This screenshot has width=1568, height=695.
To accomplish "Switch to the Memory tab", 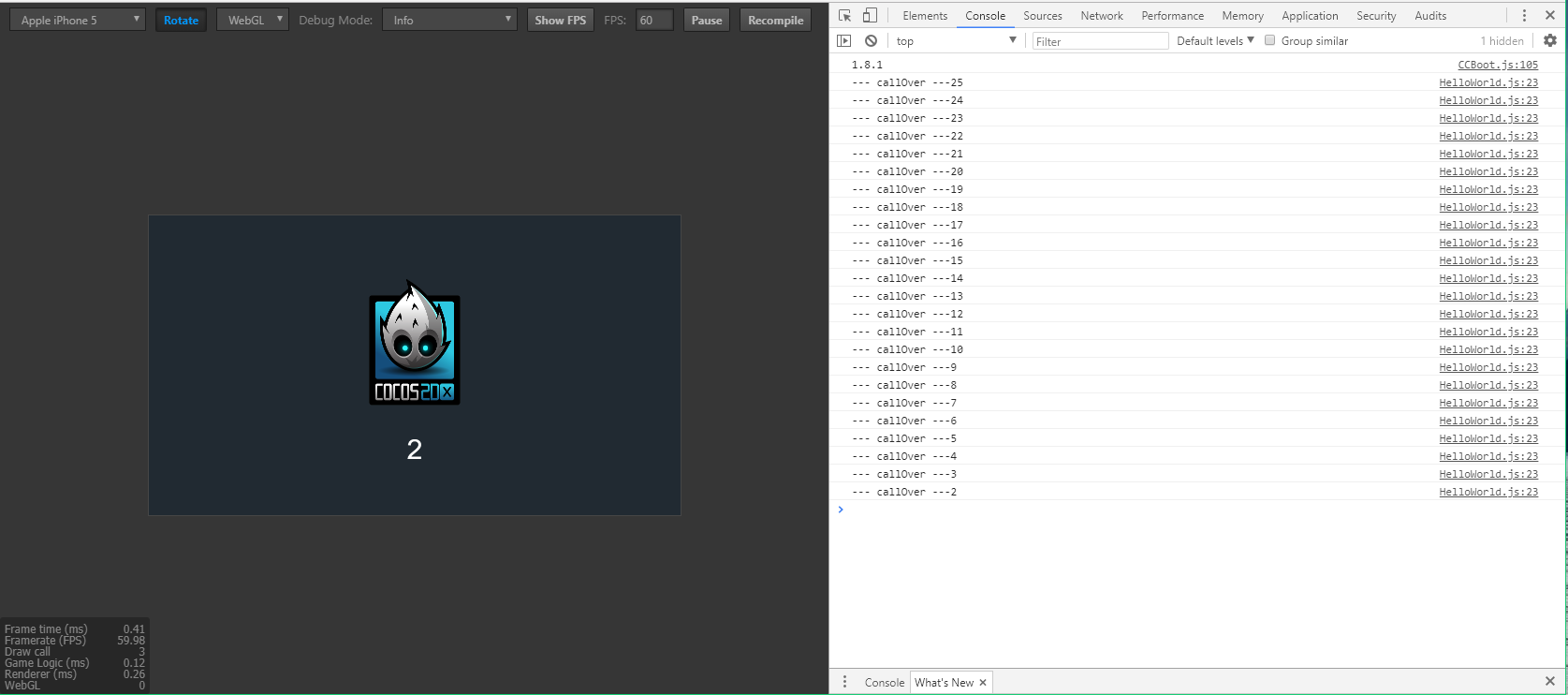I will (1243, 16).
